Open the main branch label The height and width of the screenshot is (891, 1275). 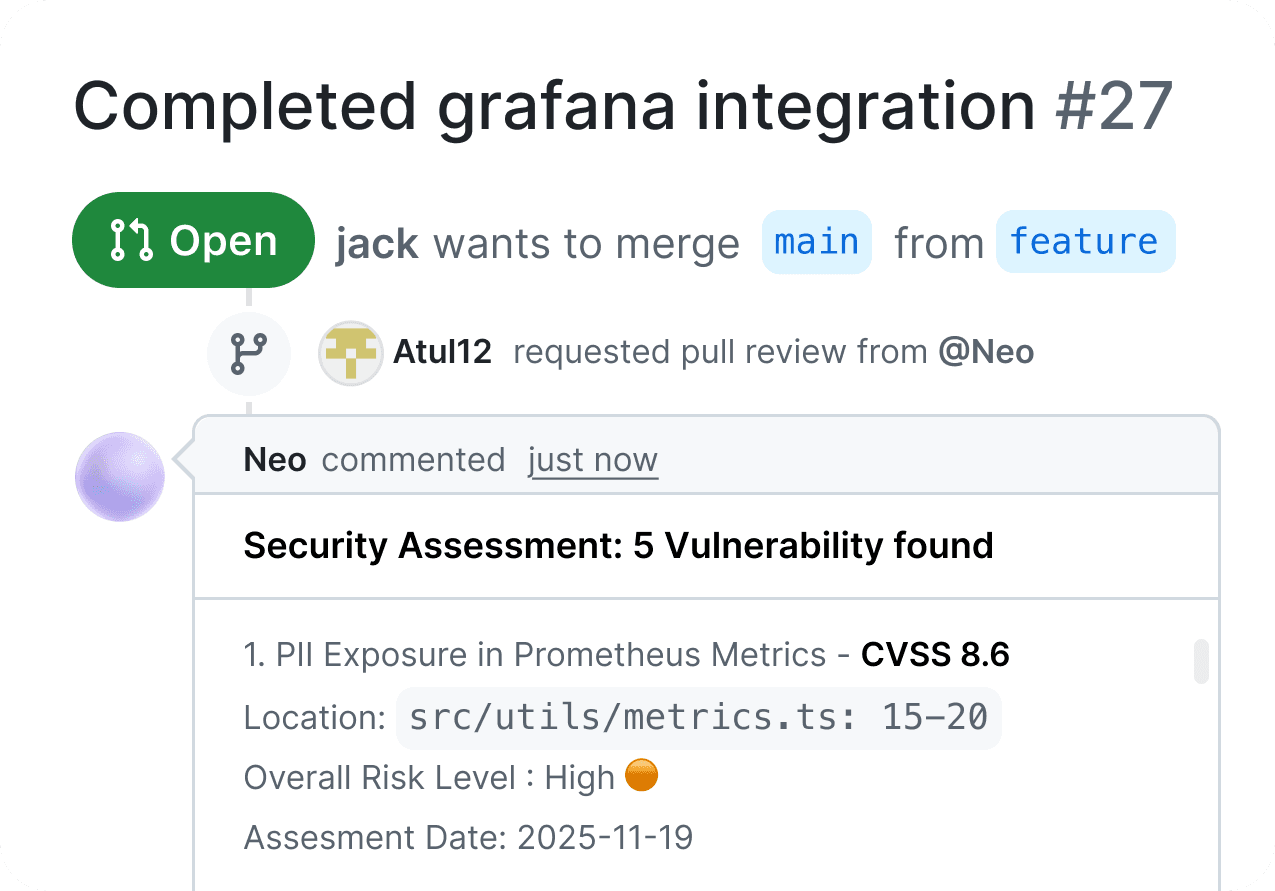coord(816,241)
